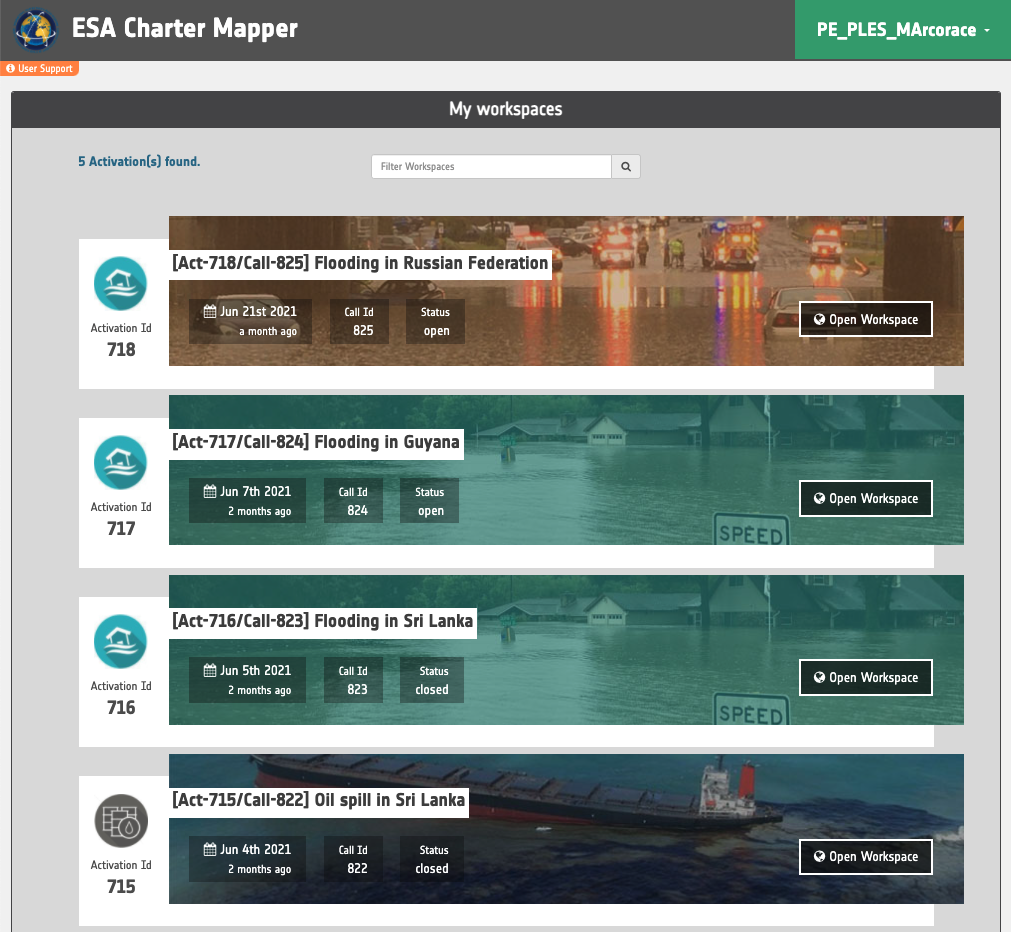Click the Status closed box for Activation 715
The image size is (1011, 932).
(x=432, y=859)
